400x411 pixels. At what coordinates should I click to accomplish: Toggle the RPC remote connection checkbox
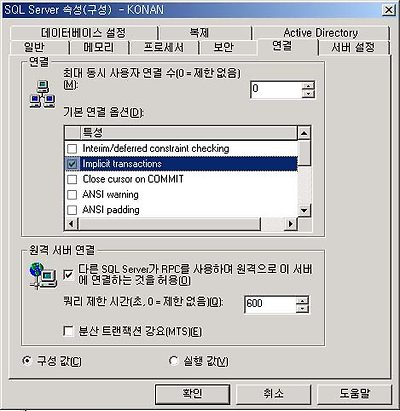pos(68,275)
